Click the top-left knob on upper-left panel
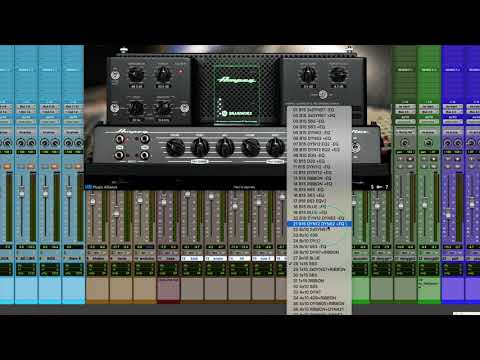The width and height of the screenshot is (480, 360). click(136, 74)
